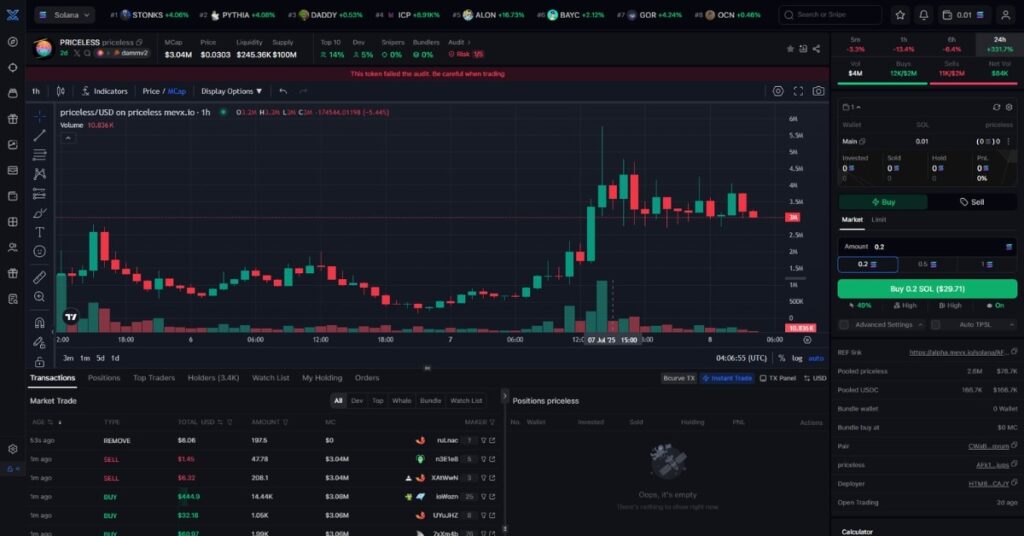The width and height of the screenshot is (1024, 536).
Task: Open the Solana network dropdown
Action: pyautogui.click(x=64, y=14)
